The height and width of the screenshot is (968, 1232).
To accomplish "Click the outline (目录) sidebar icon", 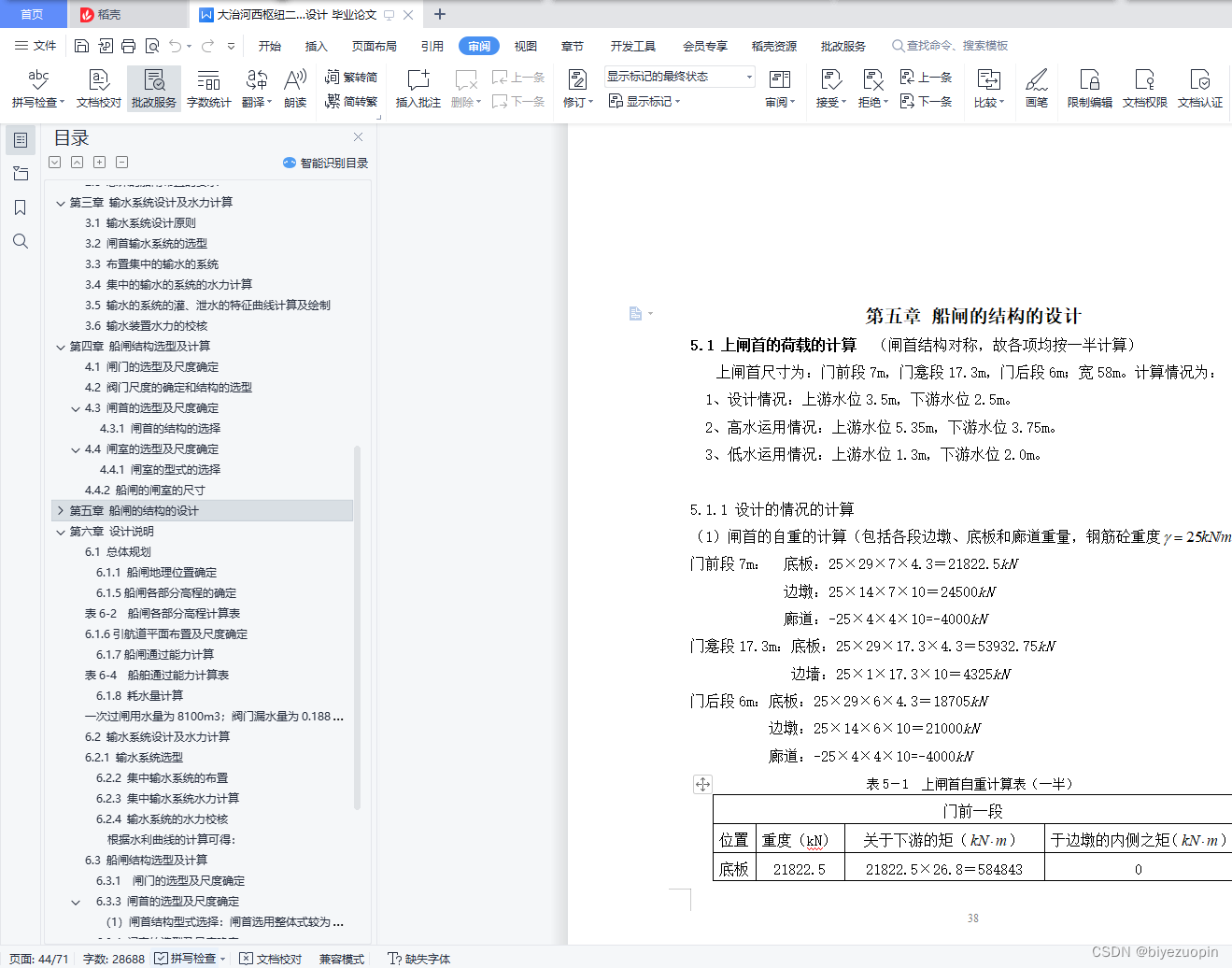I will point(21,140).
